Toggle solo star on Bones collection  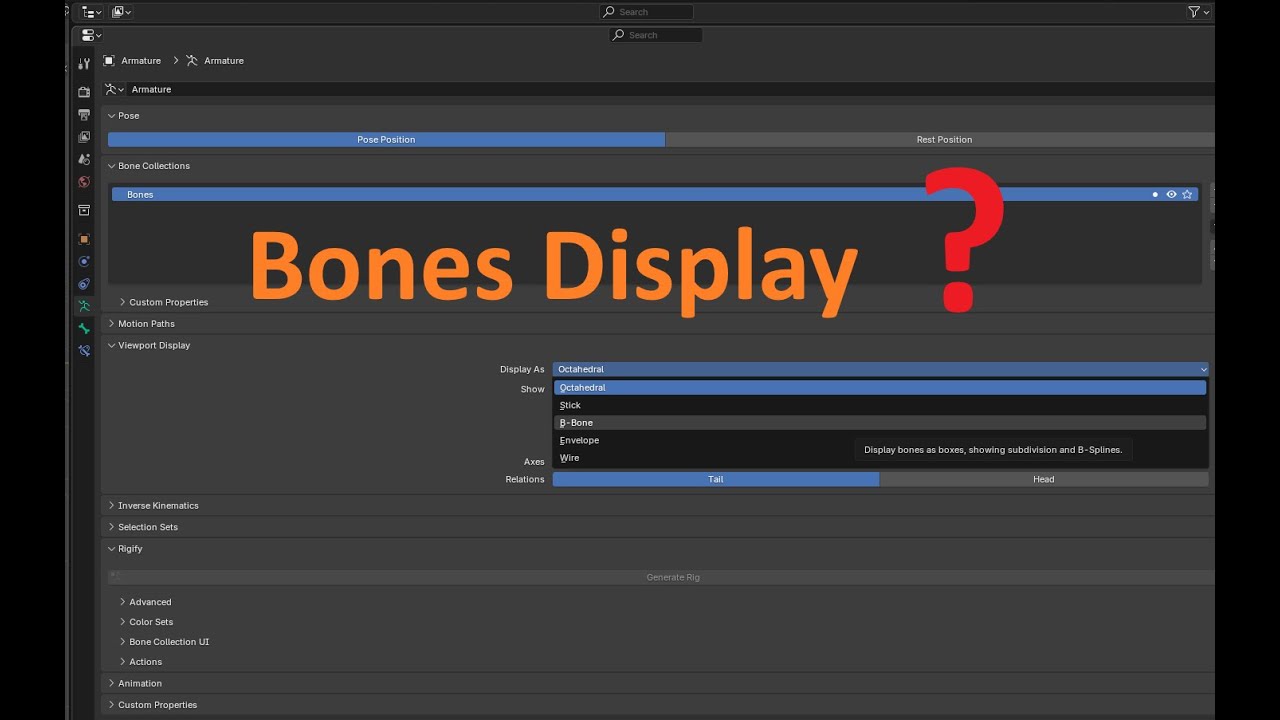1187,195
